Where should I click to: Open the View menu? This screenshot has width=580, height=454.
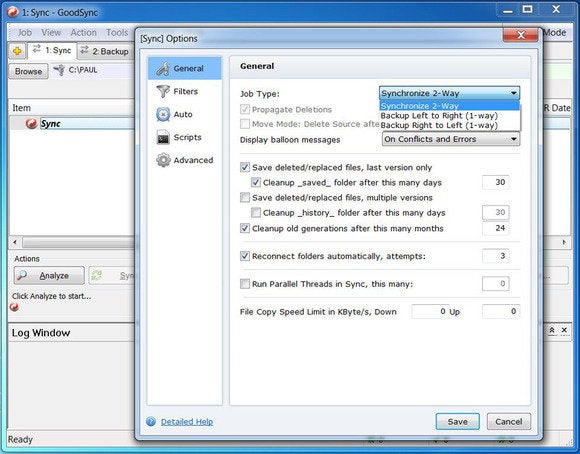[51, 33]
